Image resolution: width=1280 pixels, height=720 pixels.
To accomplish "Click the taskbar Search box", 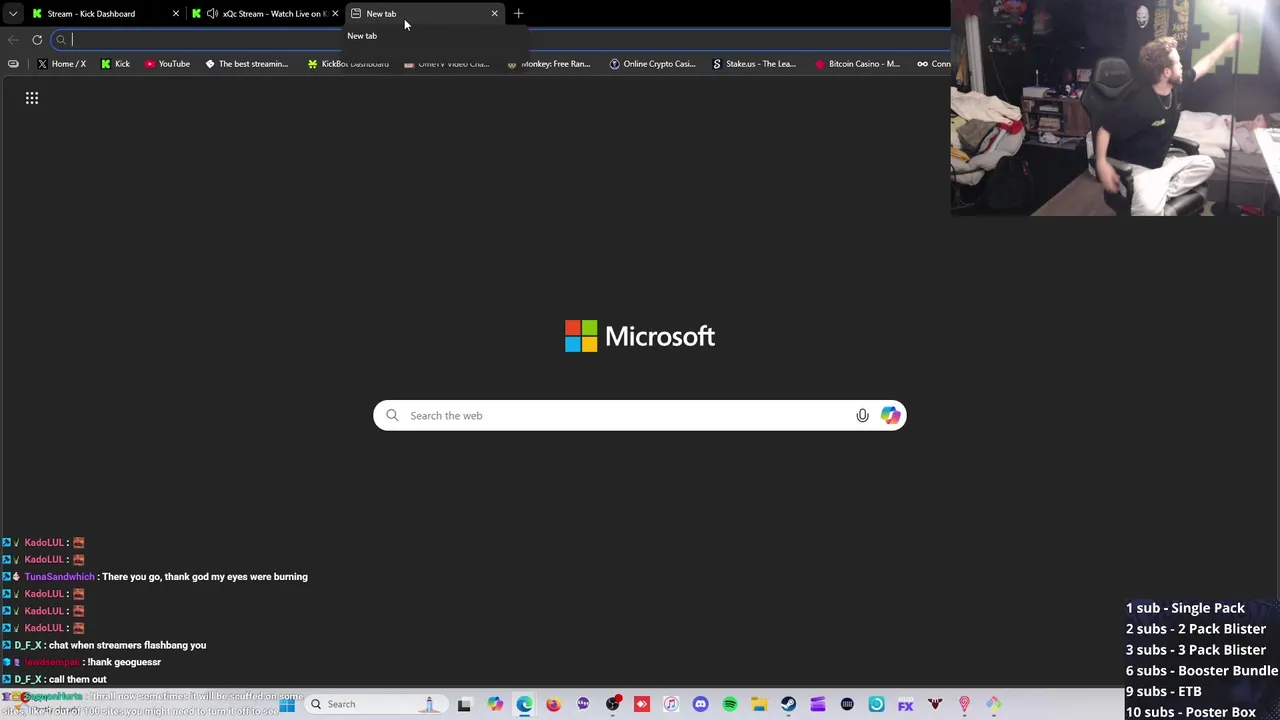I will 375,705.
